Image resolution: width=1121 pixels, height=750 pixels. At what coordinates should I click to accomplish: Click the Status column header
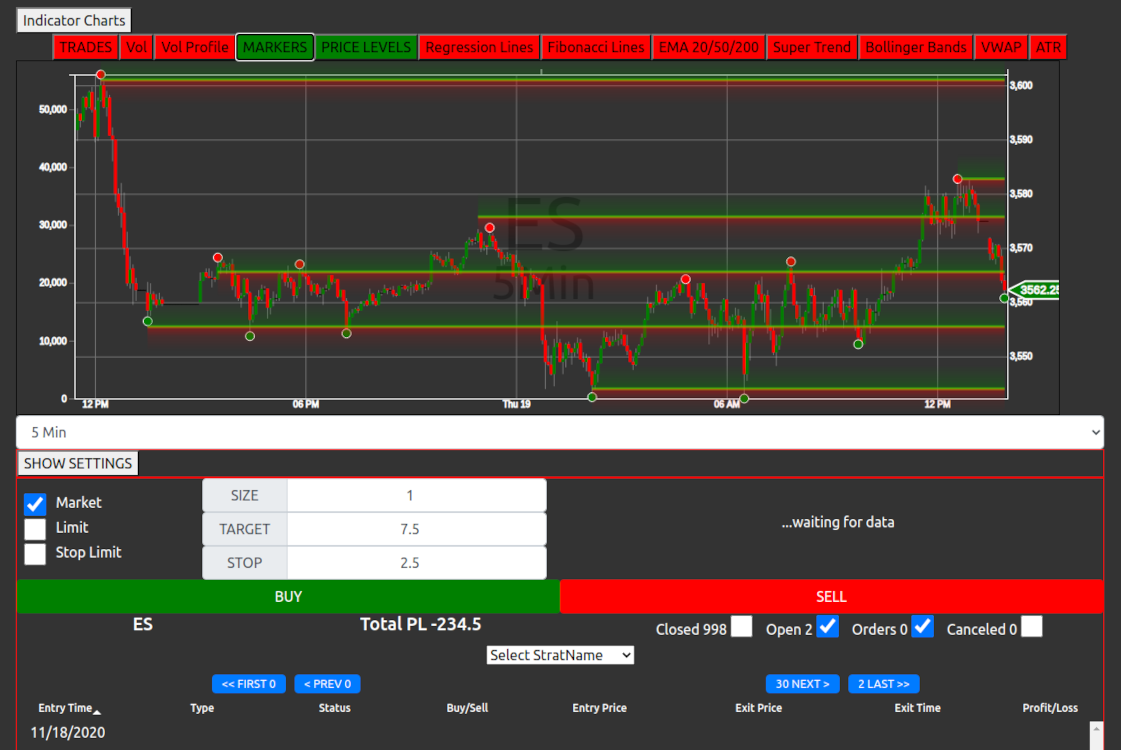coord(335,708)
